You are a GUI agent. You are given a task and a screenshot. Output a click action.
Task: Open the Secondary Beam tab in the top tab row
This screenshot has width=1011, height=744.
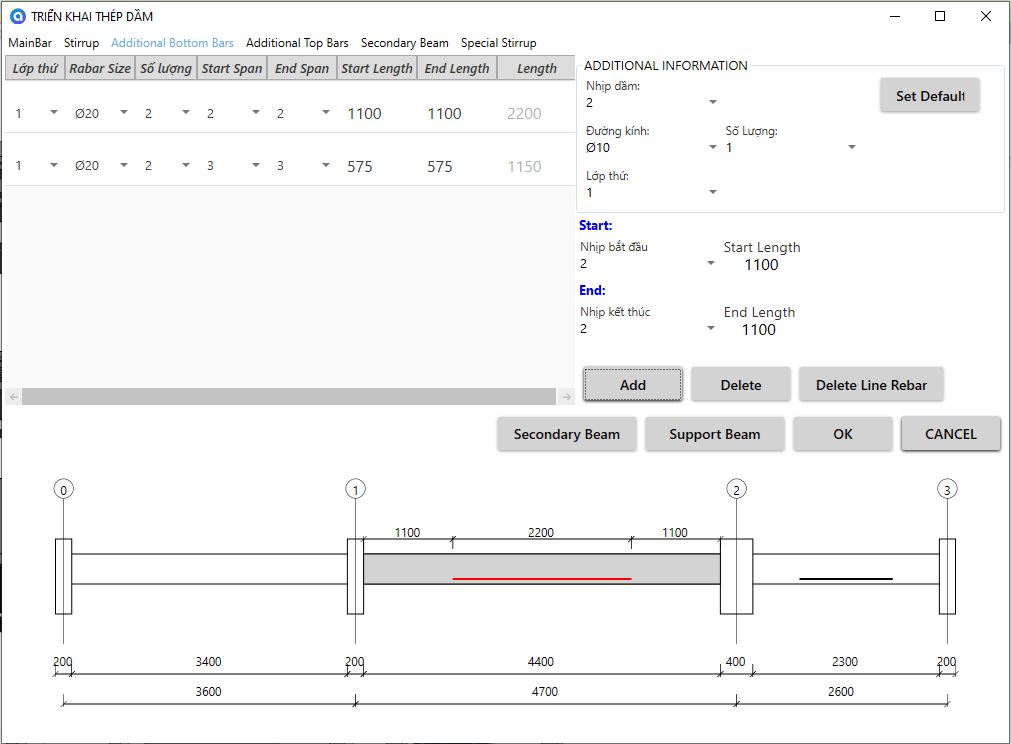click(x=404, y=43)
